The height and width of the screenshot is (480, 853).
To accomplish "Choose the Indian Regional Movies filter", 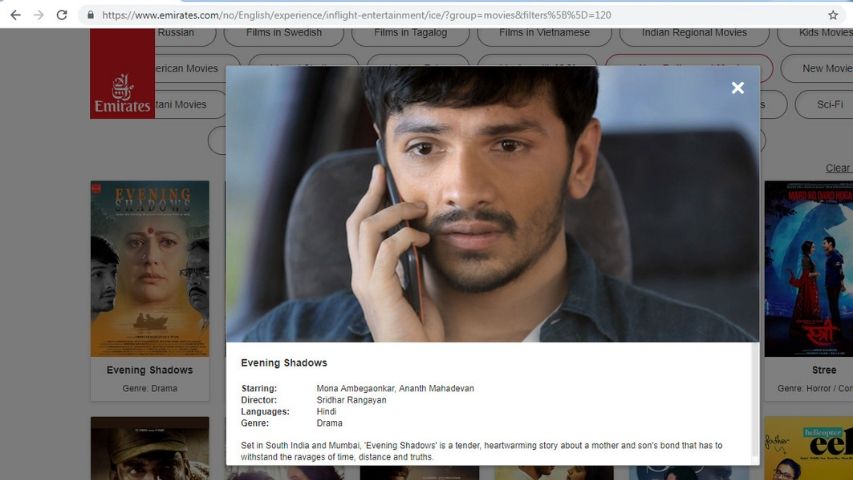I will [x=693, y=33].
